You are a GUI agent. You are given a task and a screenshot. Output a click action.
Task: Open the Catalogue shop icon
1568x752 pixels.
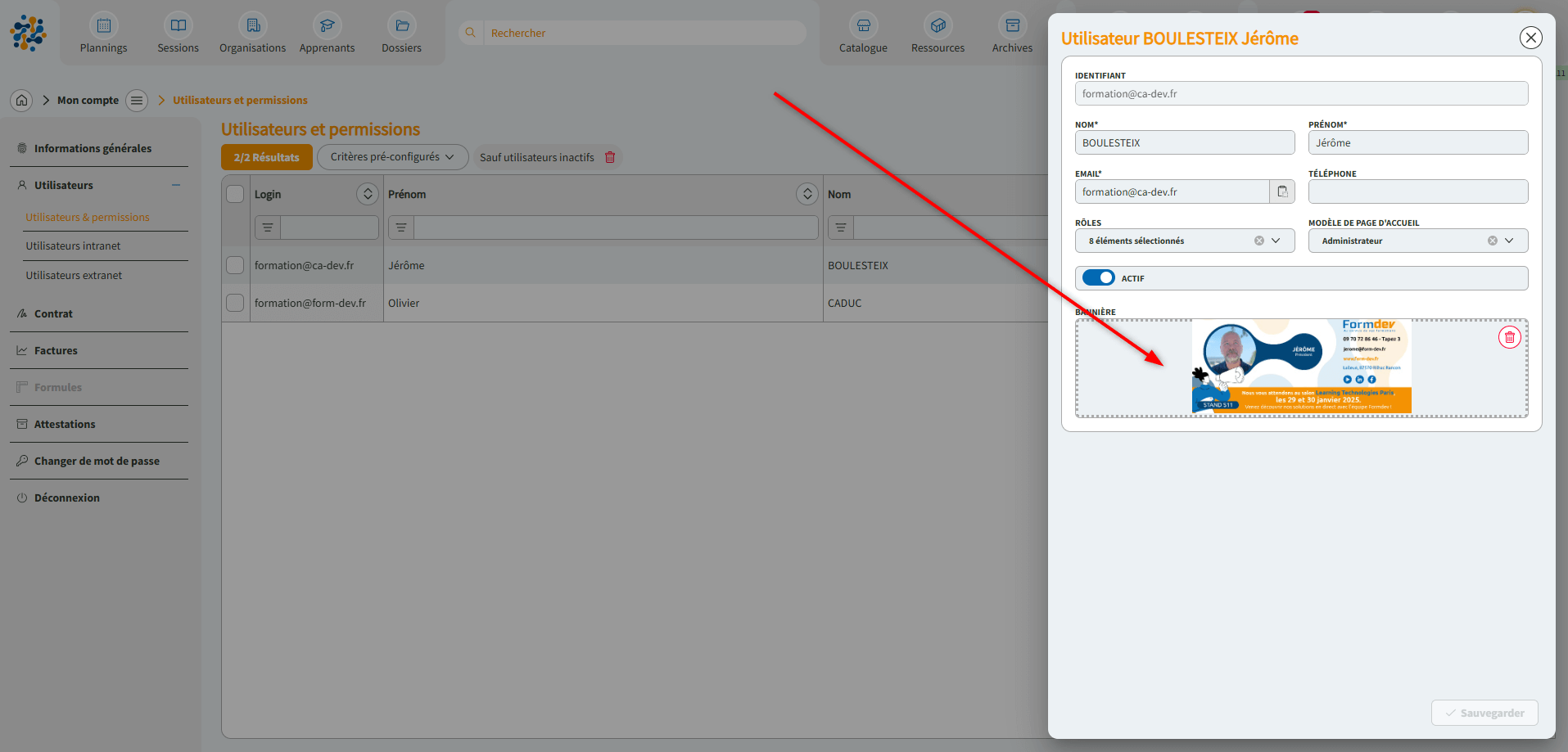(x=863, y=26)
